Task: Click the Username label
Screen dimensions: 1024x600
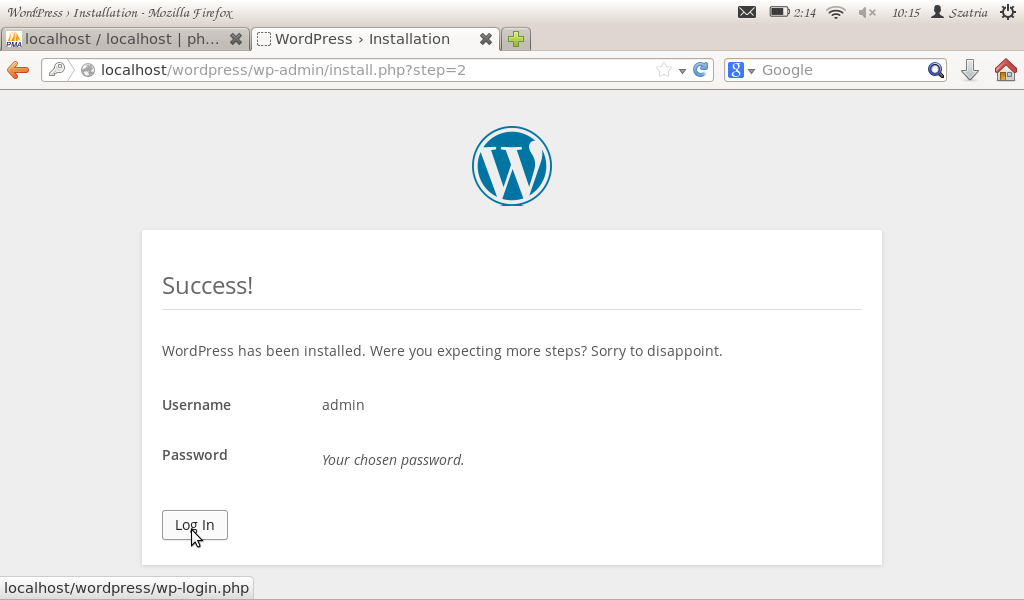Action: [196, 405]
